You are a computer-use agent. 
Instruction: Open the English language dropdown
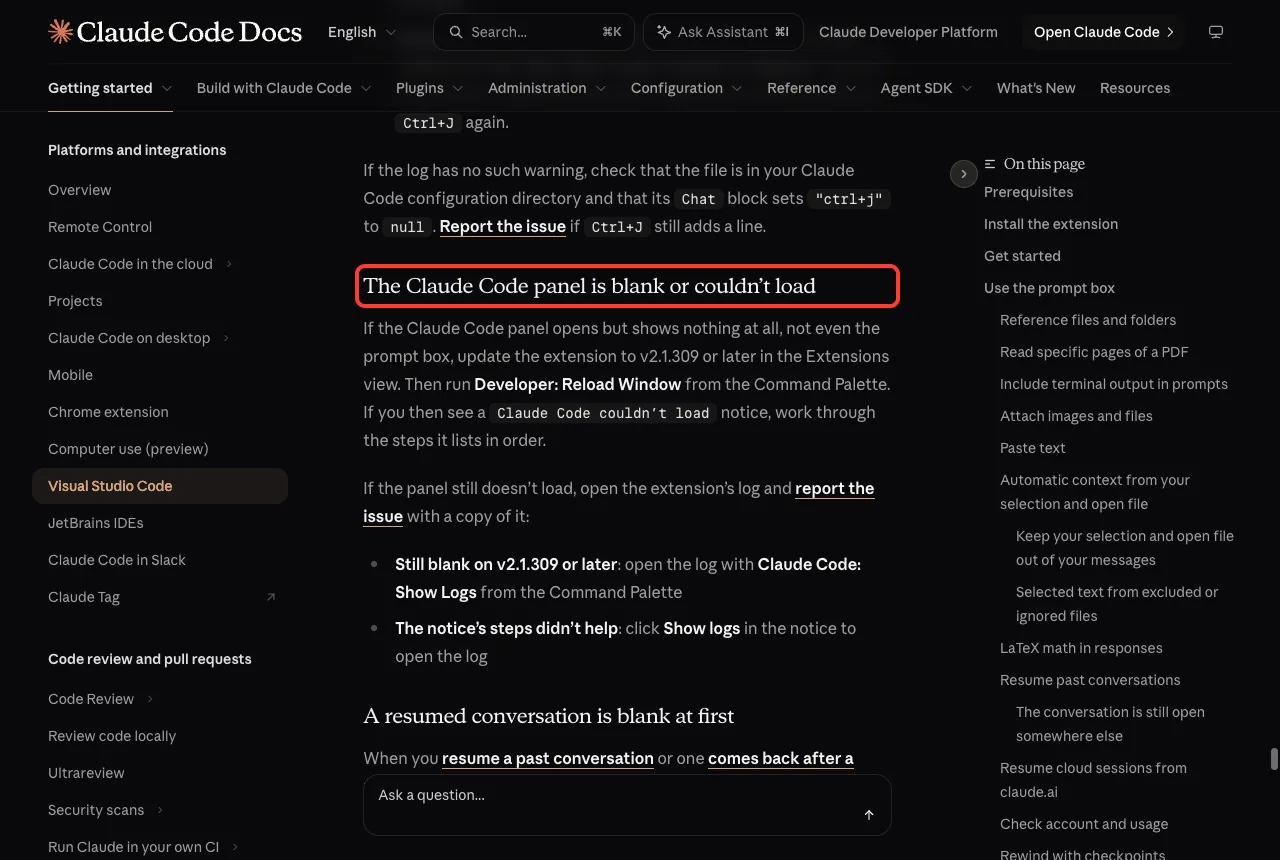click(x=362, y=32)
